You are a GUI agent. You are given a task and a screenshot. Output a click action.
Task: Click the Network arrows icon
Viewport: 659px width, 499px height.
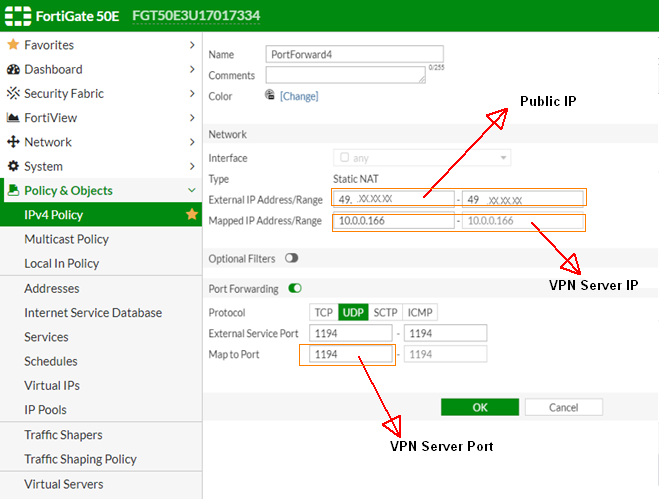point(13,142)
